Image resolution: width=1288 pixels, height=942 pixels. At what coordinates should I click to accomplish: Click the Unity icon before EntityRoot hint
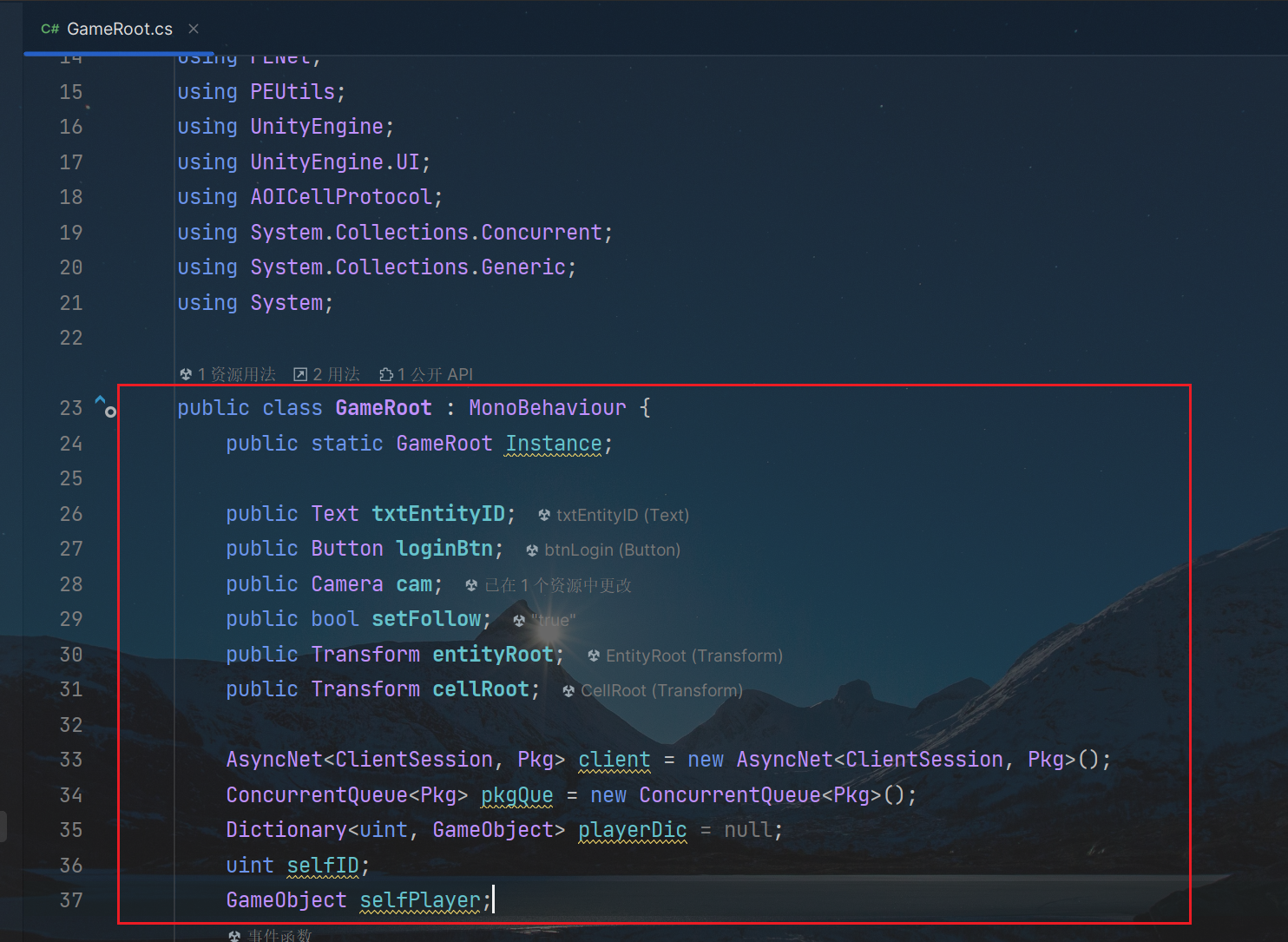pos(594,655)
